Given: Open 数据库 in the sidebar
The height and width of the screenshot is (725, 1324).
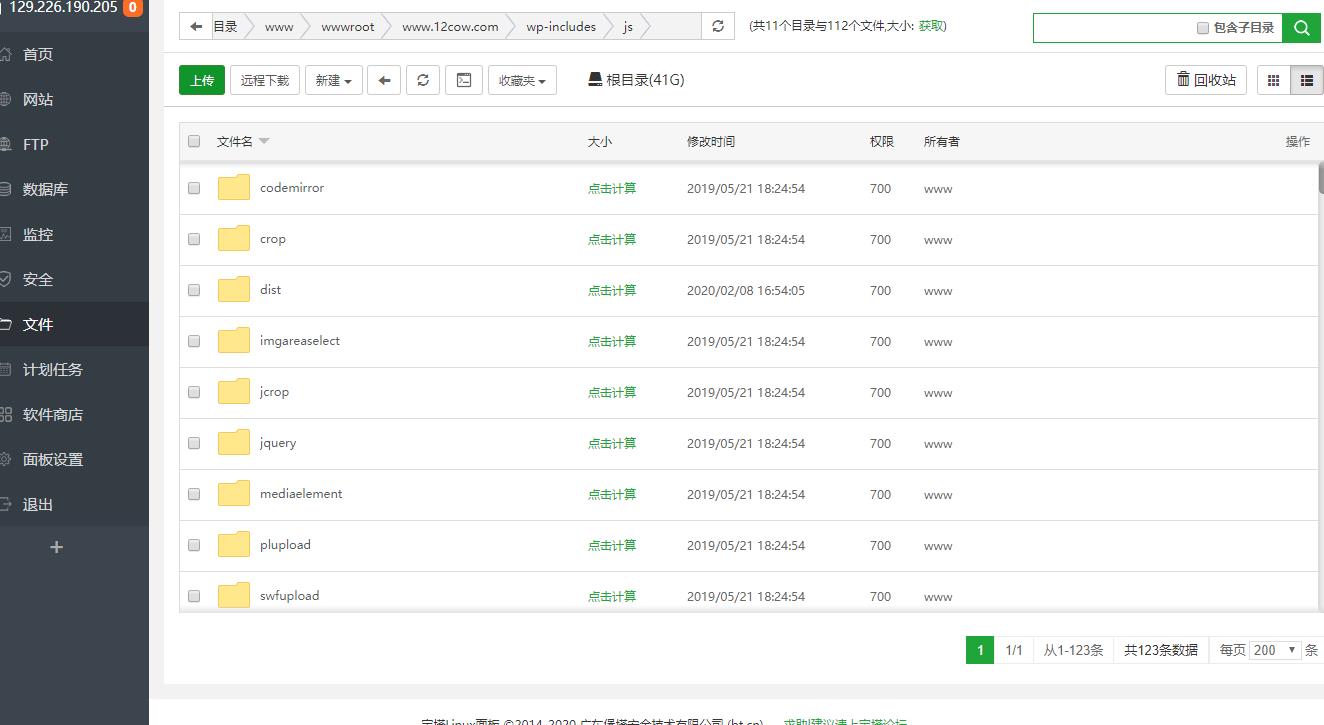Looking at the screenshot, I should point(45,189).
